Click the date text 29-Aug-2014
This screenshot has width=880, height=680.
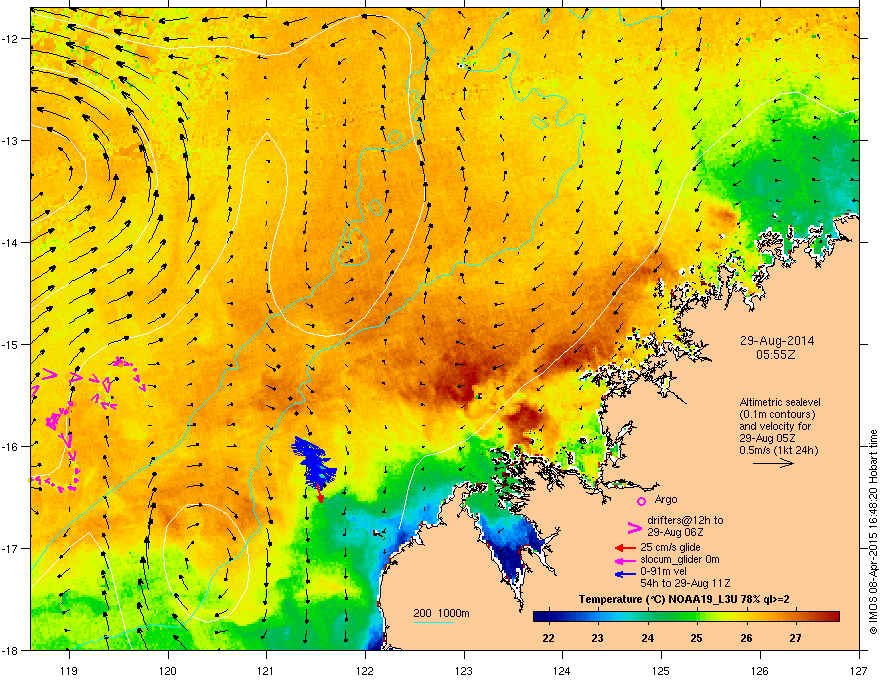coord(777,341)
